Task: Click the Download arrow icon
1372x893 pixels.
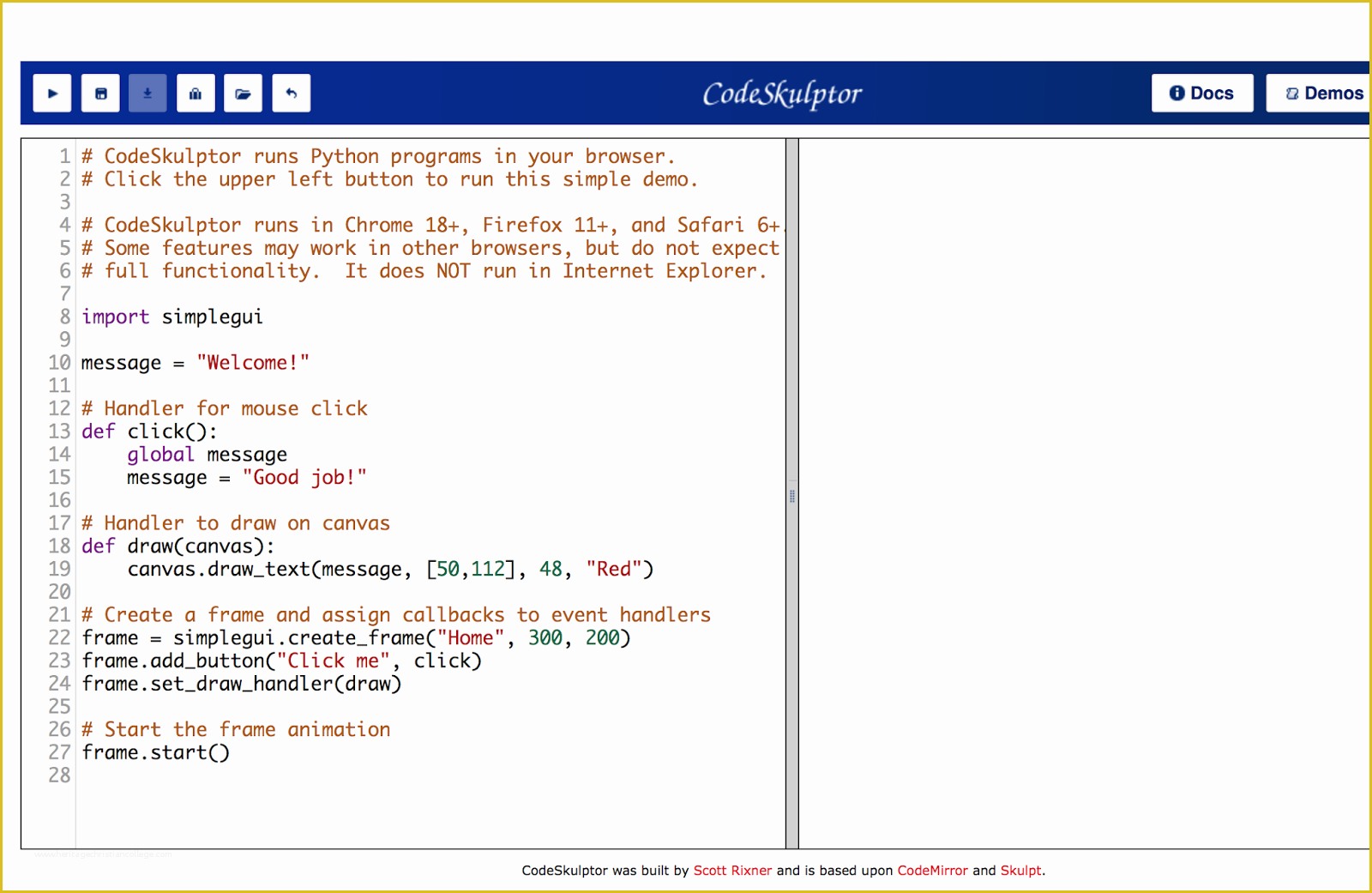Action: tap(147, 94)
